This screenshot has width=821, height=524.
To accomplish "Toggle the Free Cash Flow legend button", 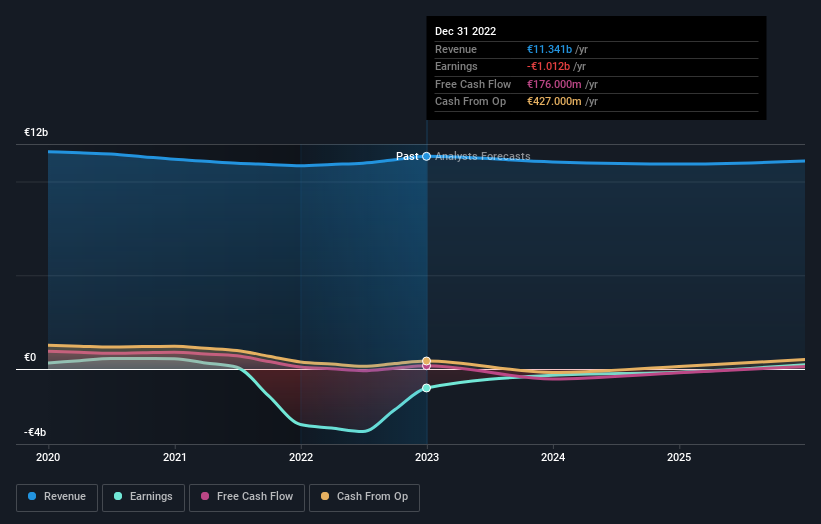I will pos(247,497).
